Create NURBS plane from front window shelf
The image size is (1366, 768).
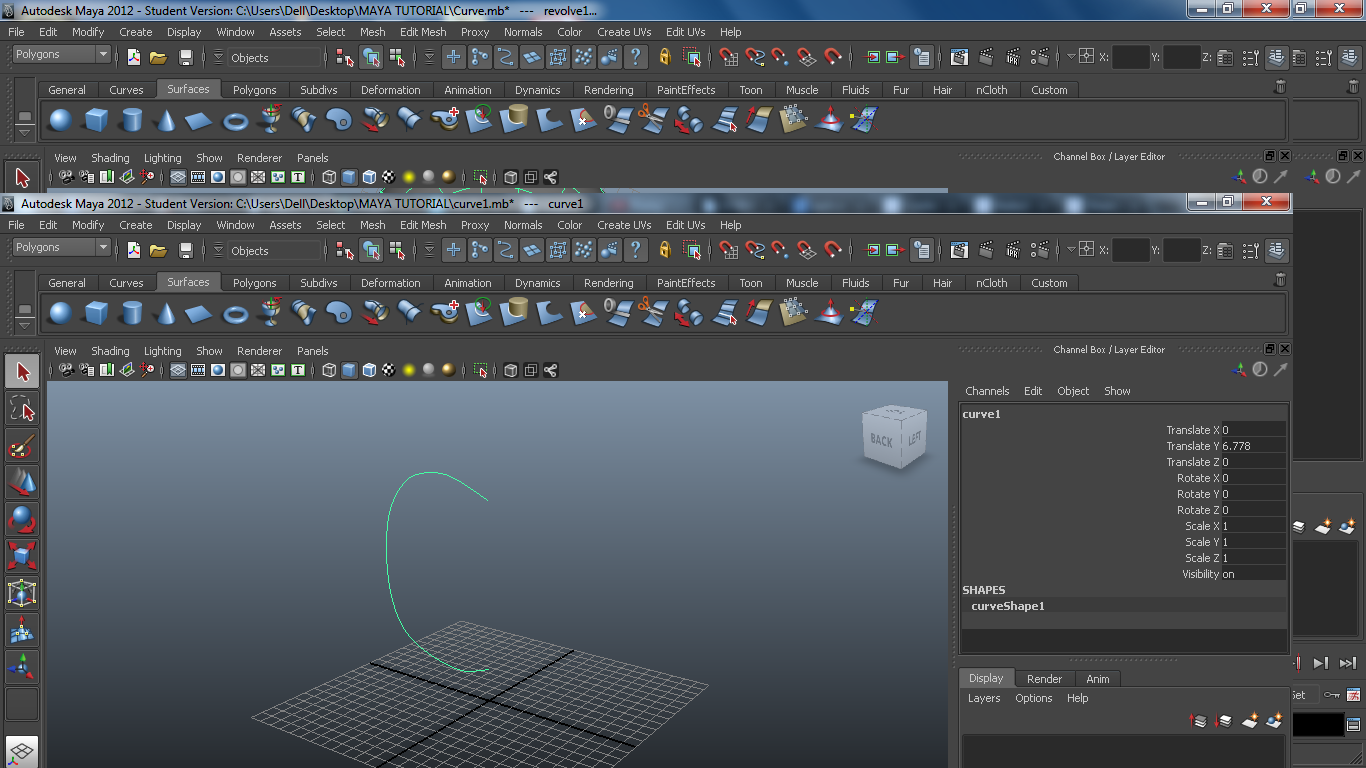(x=200, y=314)
